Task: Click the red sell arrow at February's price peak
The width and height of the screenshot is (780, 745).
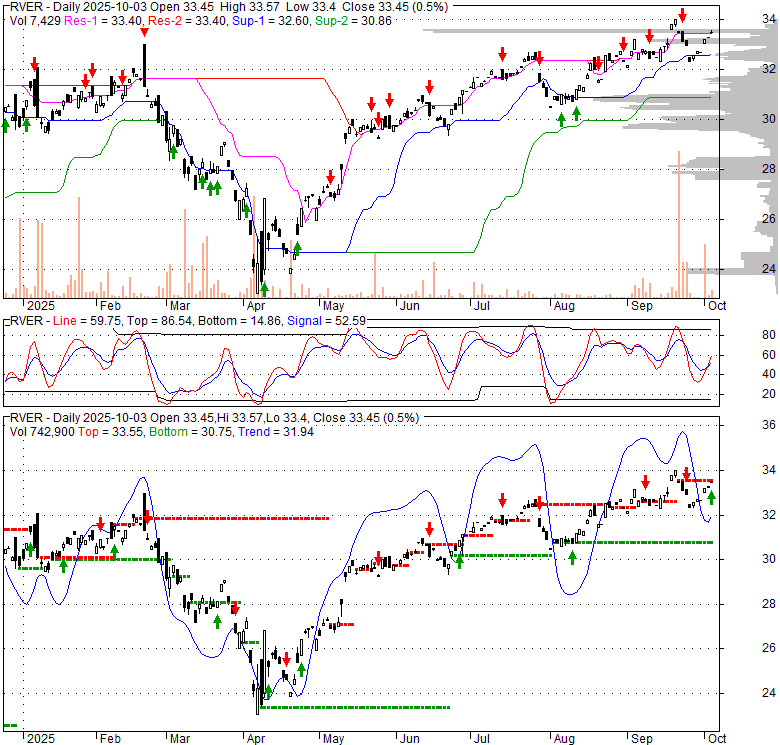Action: [144, 34]
